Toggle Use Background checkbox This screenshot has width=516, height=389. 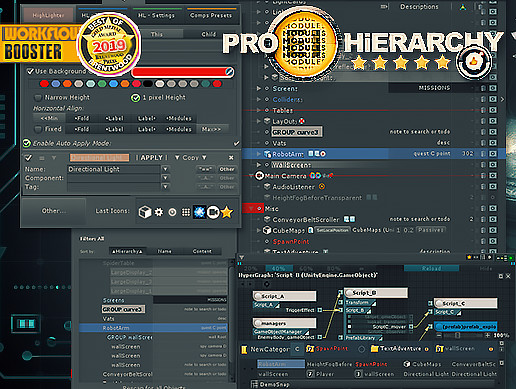pyautogui.click(x=30, y=71)
